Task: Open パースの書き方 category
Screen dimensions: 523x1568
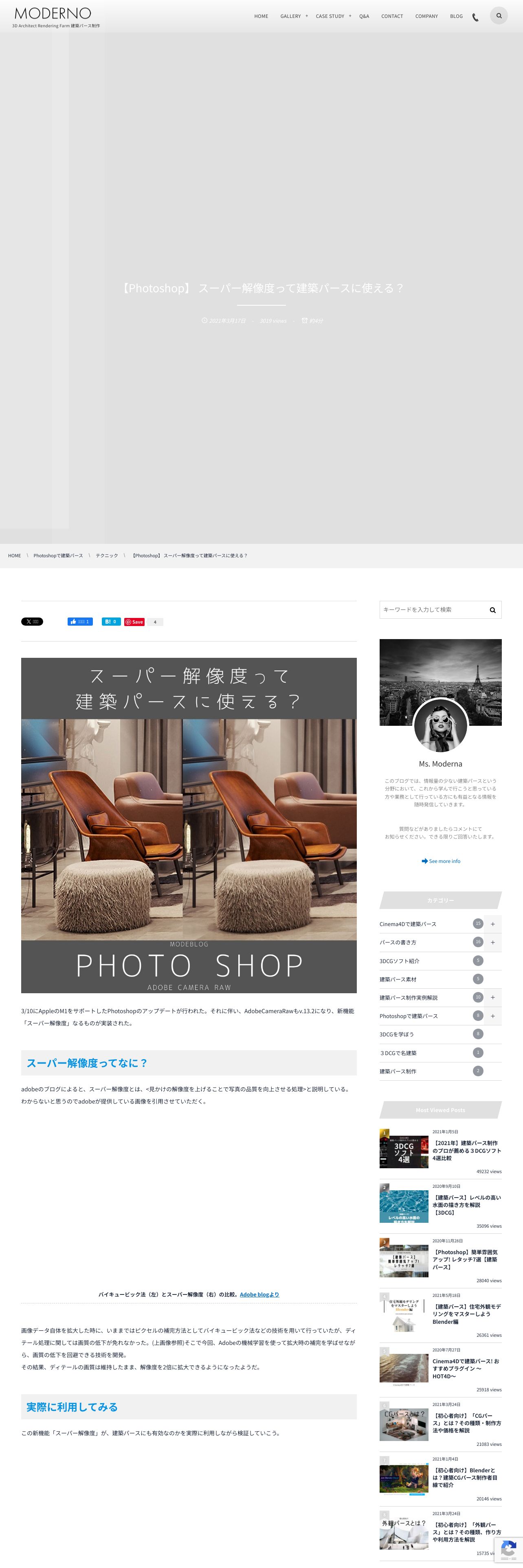Action: click(398, 942)
